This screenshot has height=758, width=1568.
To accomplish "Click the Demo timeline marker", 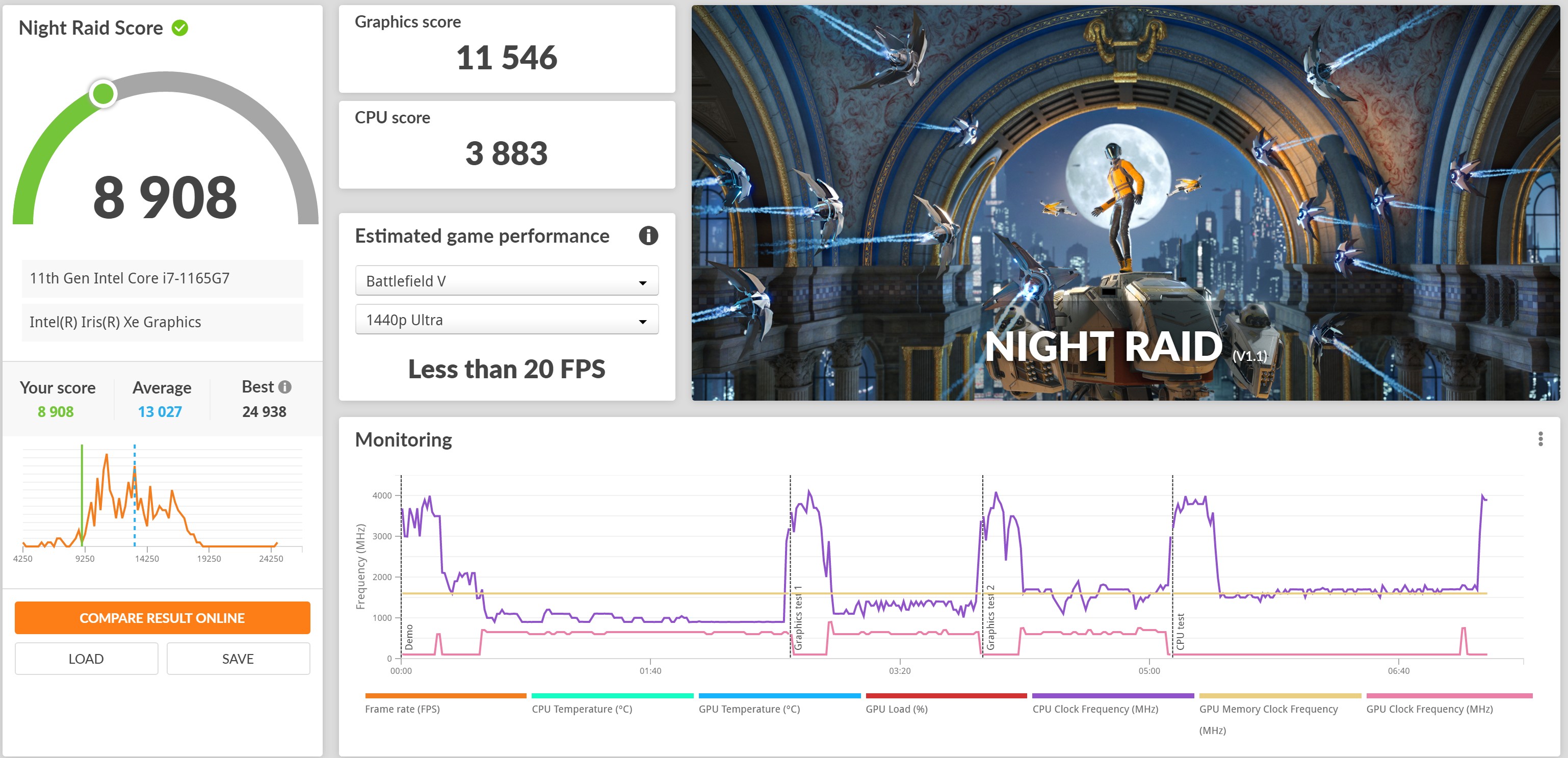I will 409,637.
